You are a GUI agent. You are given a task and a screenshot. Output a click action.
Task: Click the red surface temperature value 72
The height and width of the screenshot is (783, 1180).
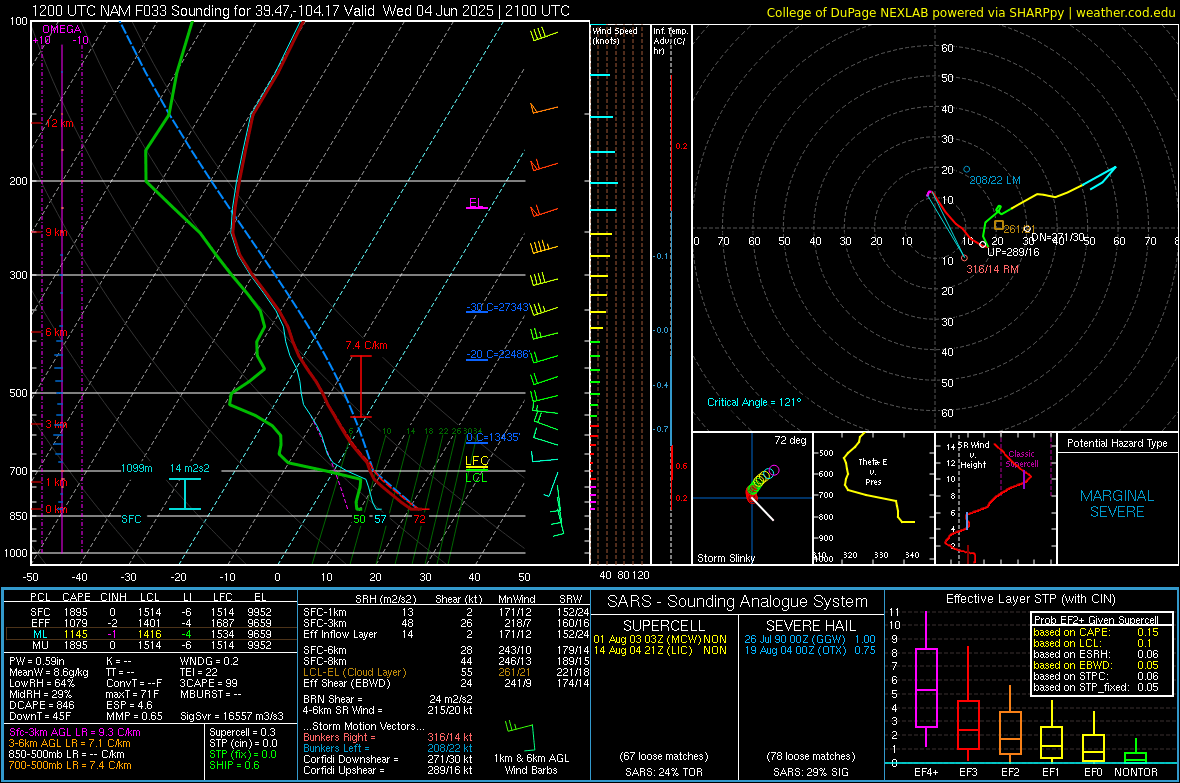point(419,519)
